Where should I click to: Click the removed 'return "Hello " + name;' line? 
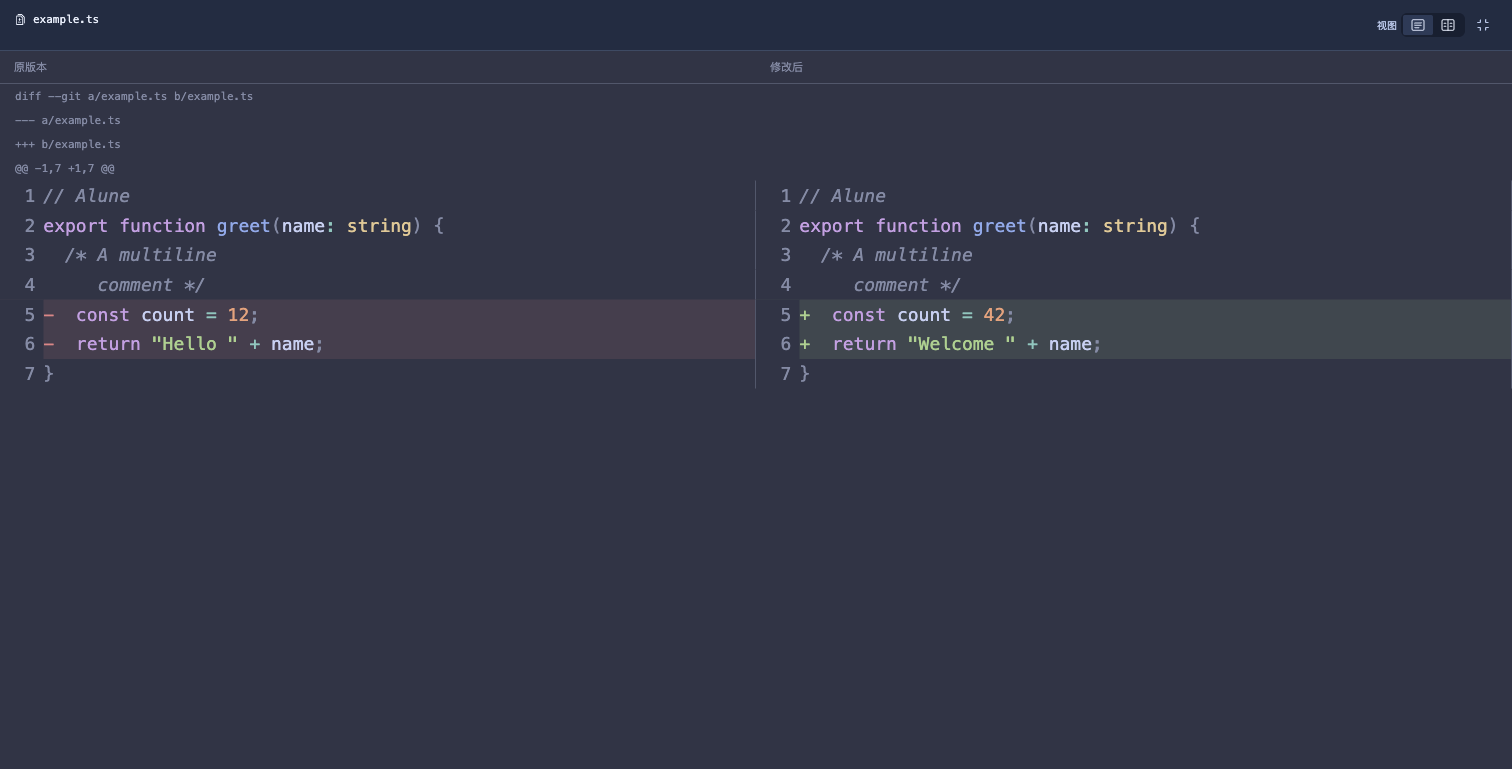pos(399,344)
